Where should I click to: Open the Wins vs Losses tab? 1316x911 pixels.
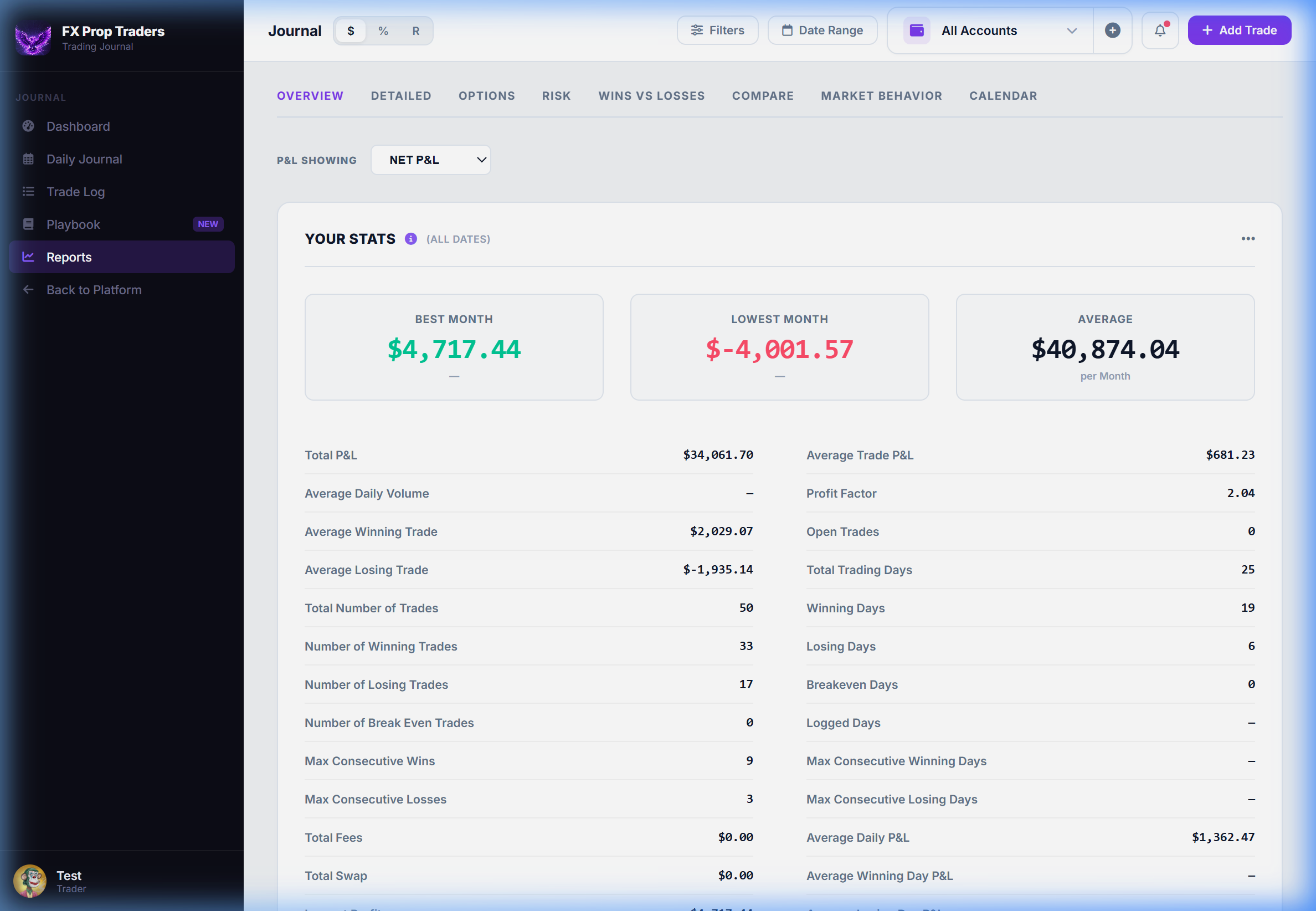tap(651, 96)
